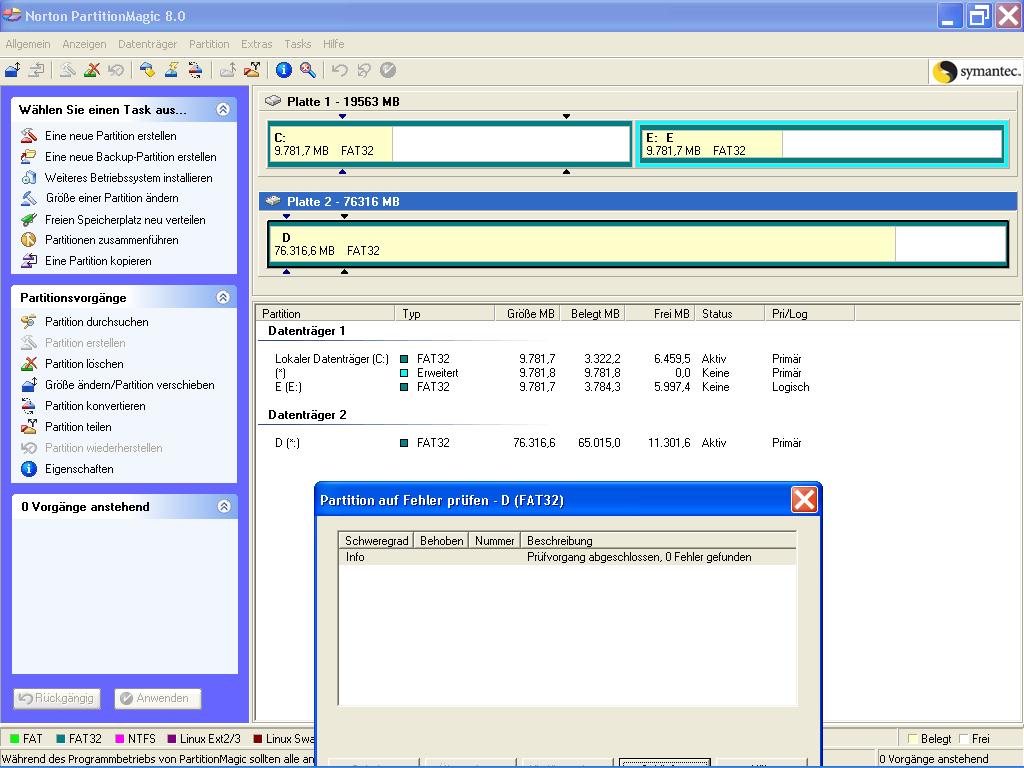The width and height of the screenshot is (1024, 768).
Task: Click icon beside Freien Speicherplatz neu verteilen
Action: click(x=29, y=219)
